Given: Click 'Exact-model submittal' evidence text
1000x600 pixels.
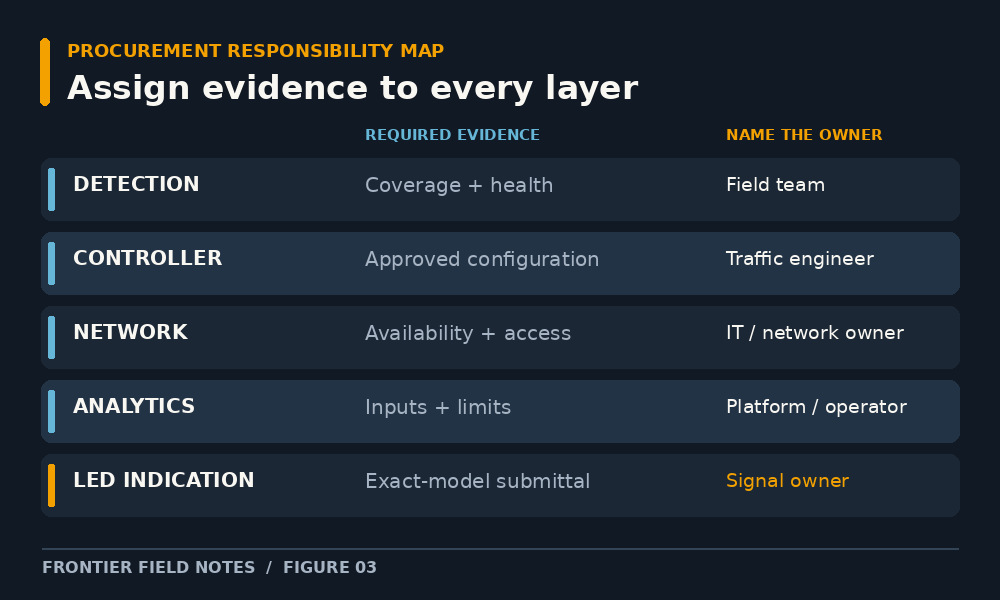Looking at the screenshot, I should (477, 481).
